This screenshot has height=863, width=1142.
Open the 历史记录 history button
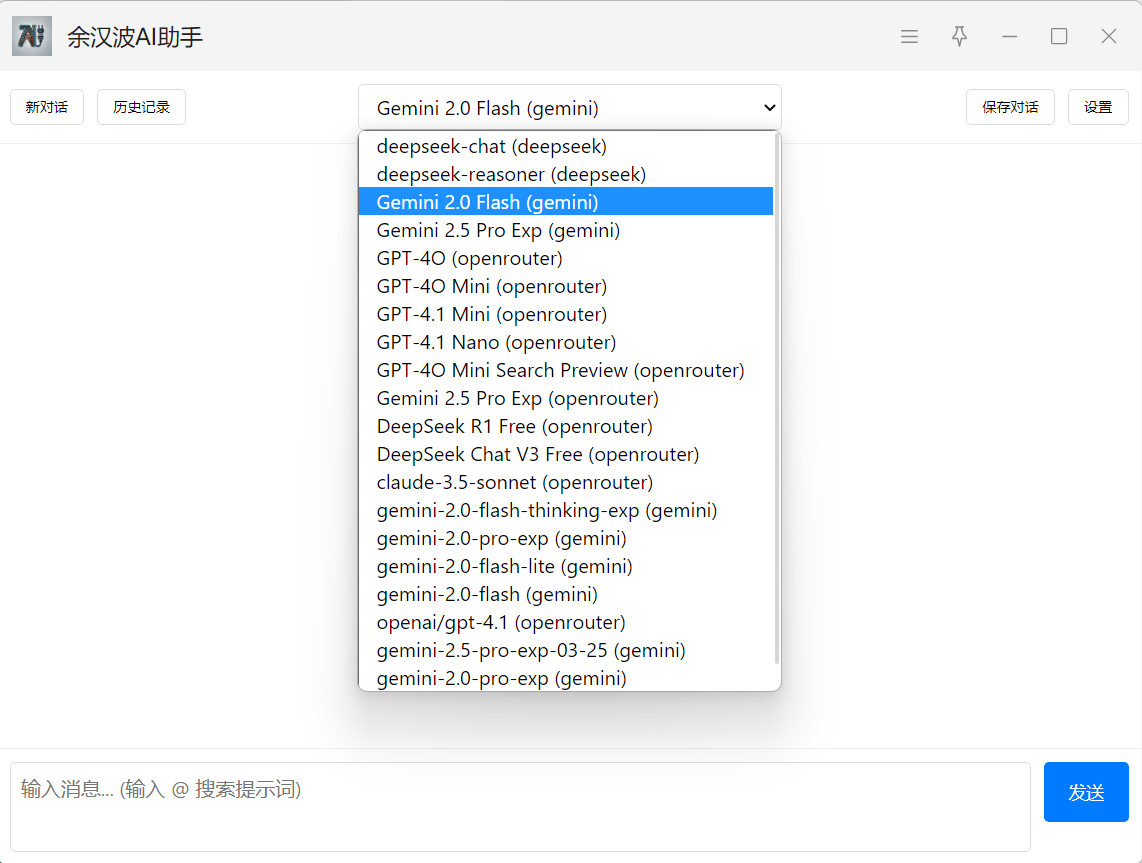coord(141,107)
